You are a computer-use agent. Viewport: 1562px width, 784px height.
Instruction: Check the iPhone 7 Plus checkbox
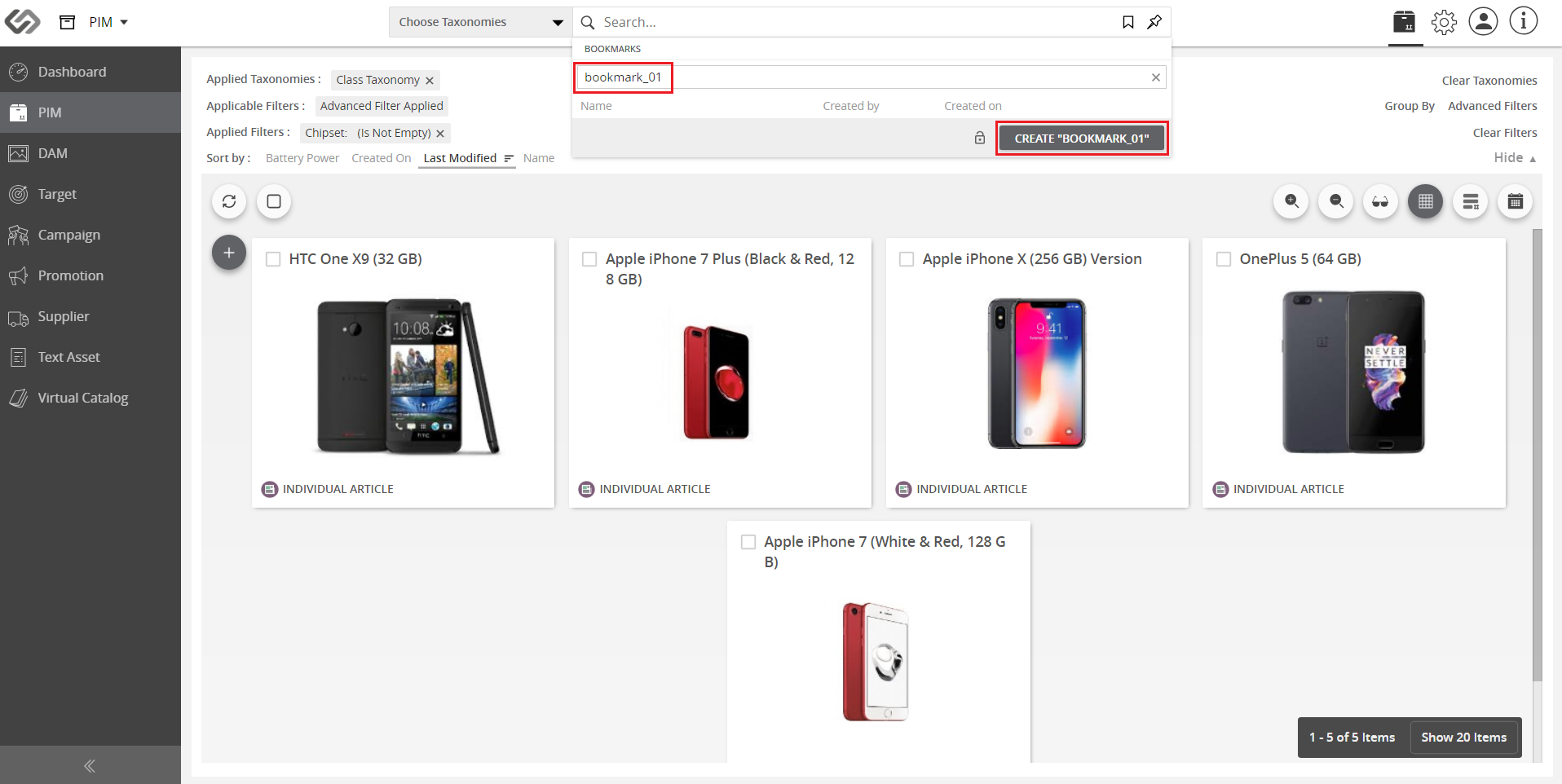tap(589, 259)
